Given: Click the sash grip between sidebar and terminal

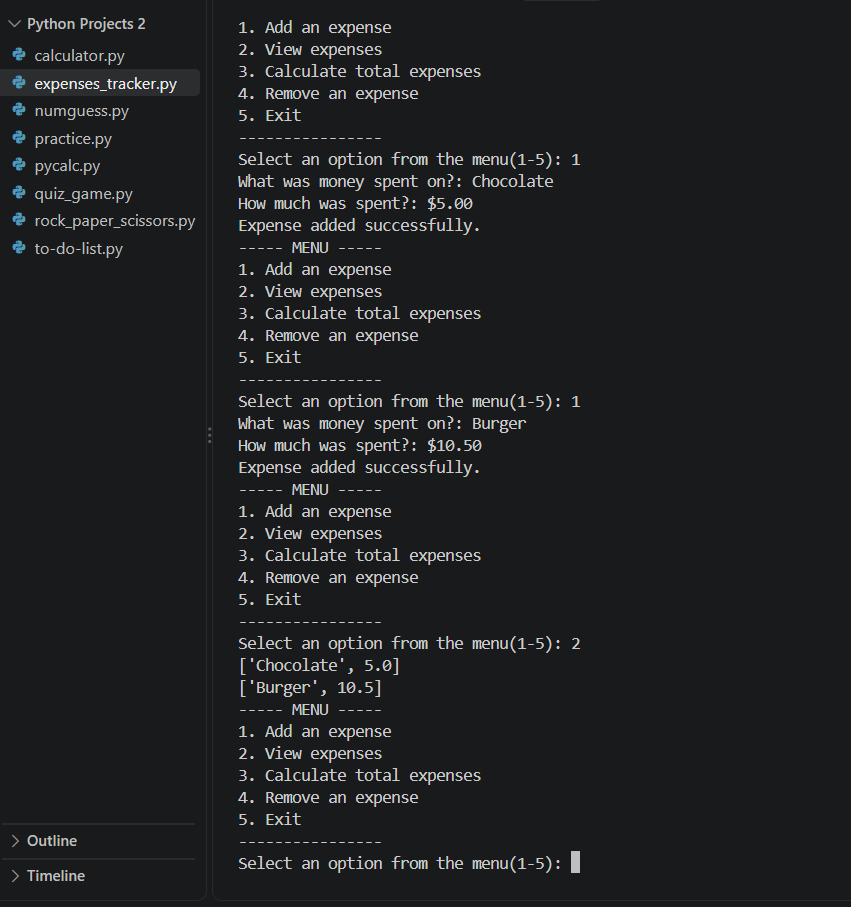Looking at the screenshot, I should click(209, 435).
